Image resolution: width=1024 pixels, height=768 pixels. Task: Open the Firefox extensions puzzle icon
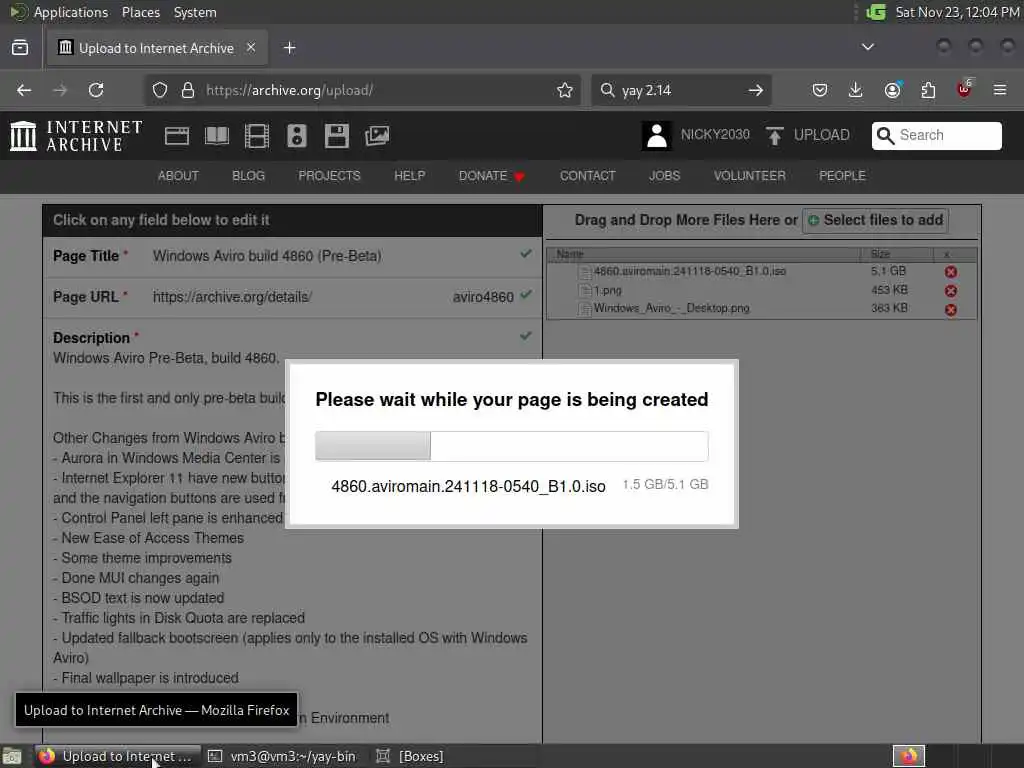point(928,90)
